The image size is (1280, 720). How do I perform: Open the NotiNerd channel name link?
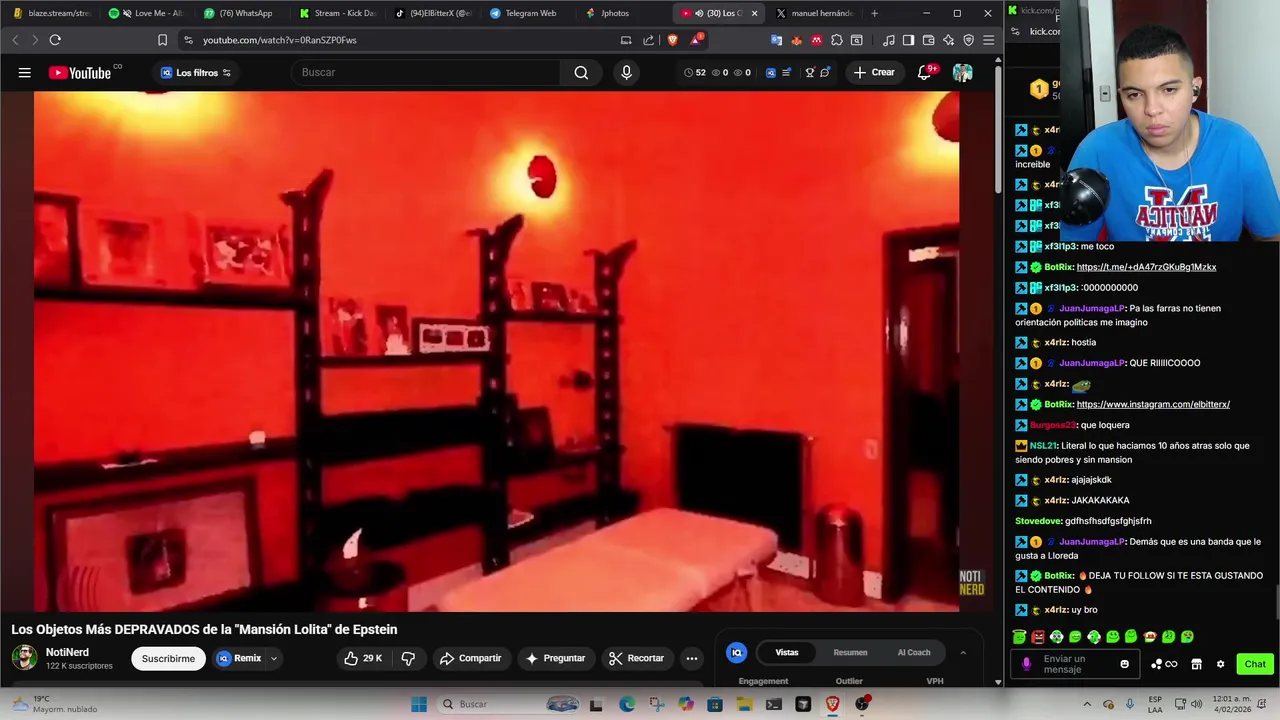67,652
